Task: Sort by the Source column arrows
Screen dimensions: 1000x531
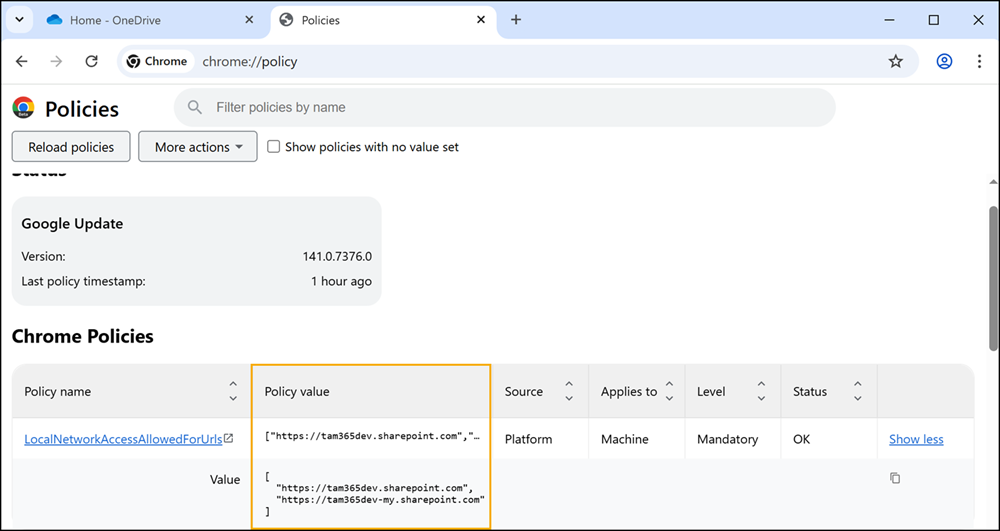Action: (569, 391)
